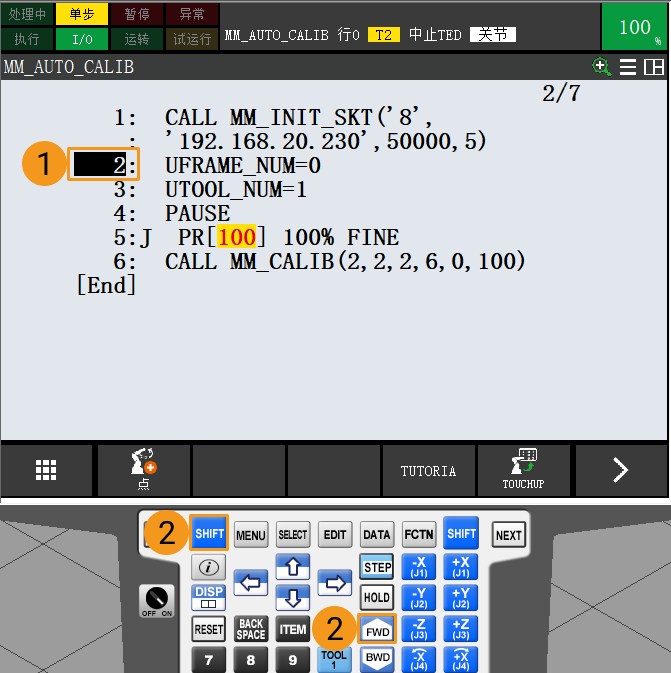The height and width of the screenshot is (673, 671).
Task: Click the -Z (J3) jog key
Action: pyautogui.click(x=419, y=629)
